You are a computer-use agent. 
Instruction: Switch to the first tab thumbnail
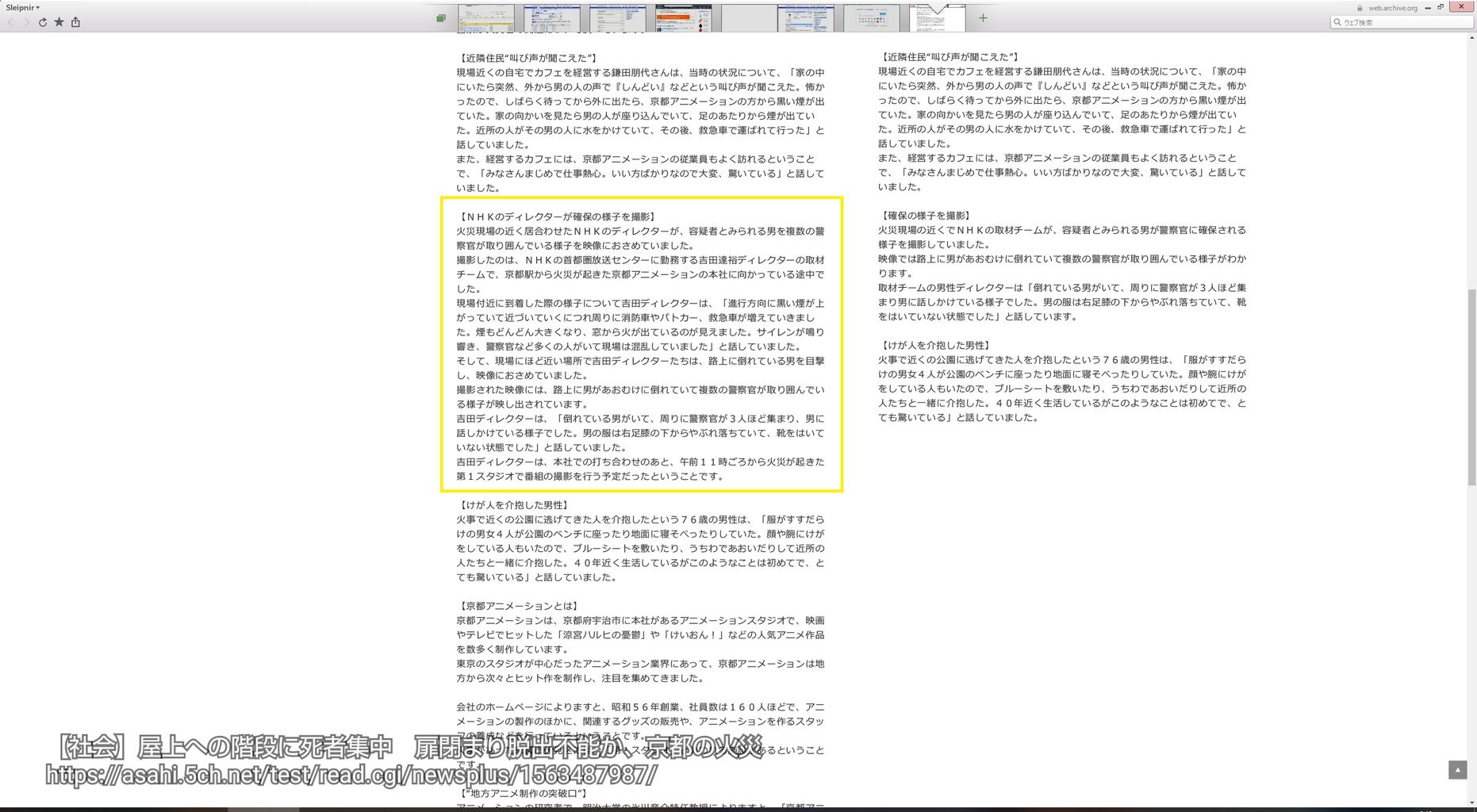(485, 18)
